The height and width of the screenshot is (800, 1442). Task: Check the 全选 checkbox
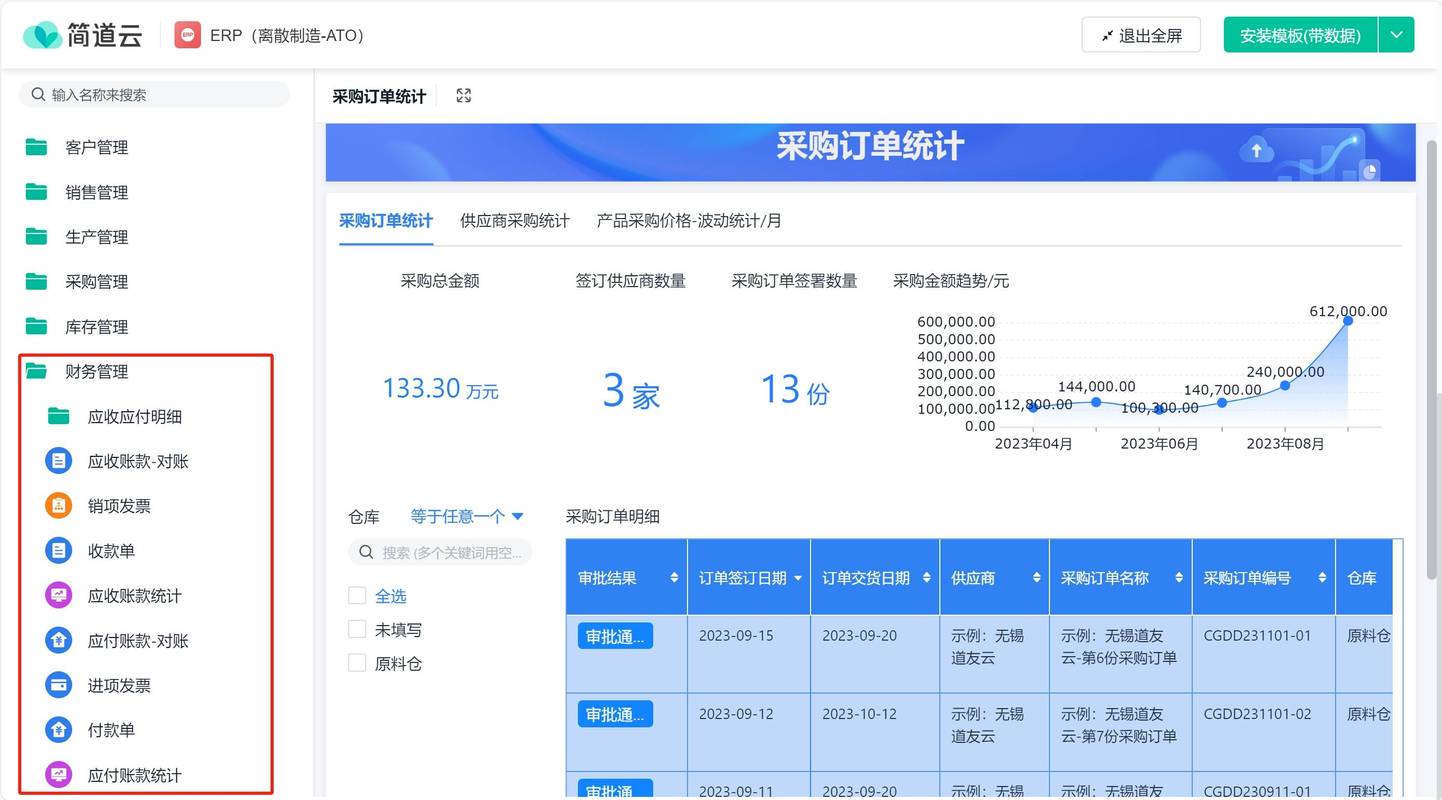pos(357,596)
